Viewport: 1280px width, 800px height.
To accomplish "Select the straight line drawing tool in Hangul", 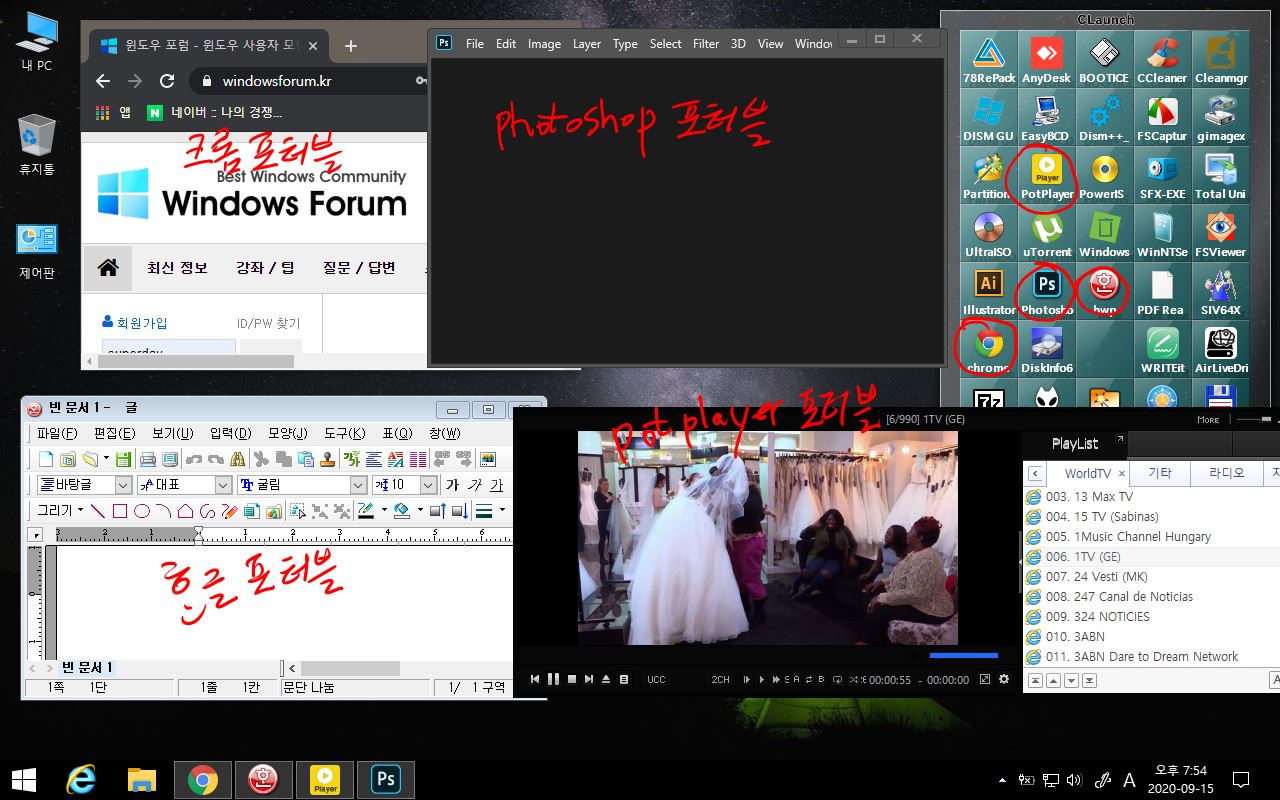I will pyautogui.click(x=98, y=511).
